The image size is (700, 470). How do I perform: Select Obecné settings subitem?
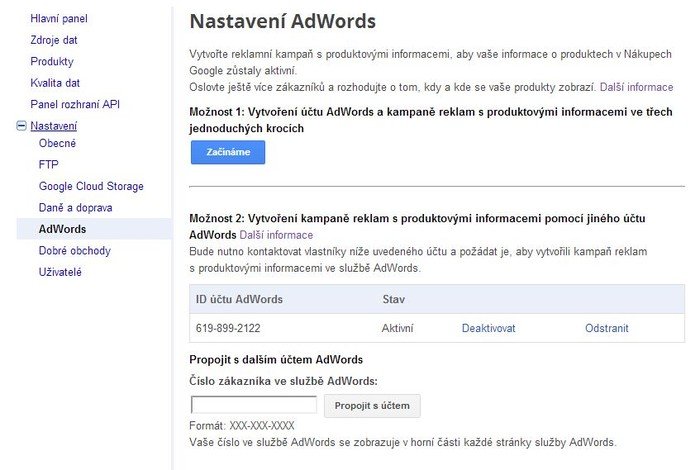[57, 143]
